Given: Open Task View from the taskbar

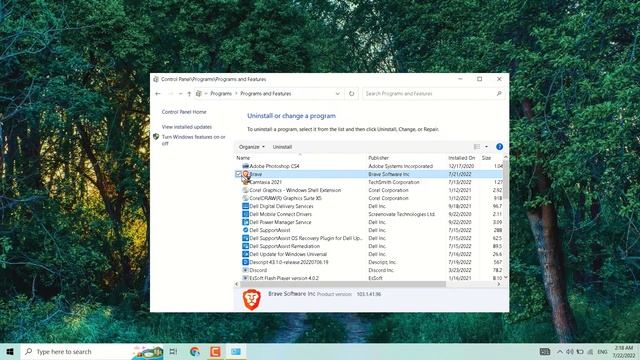Looking at the screenshot, I should 173,351.
